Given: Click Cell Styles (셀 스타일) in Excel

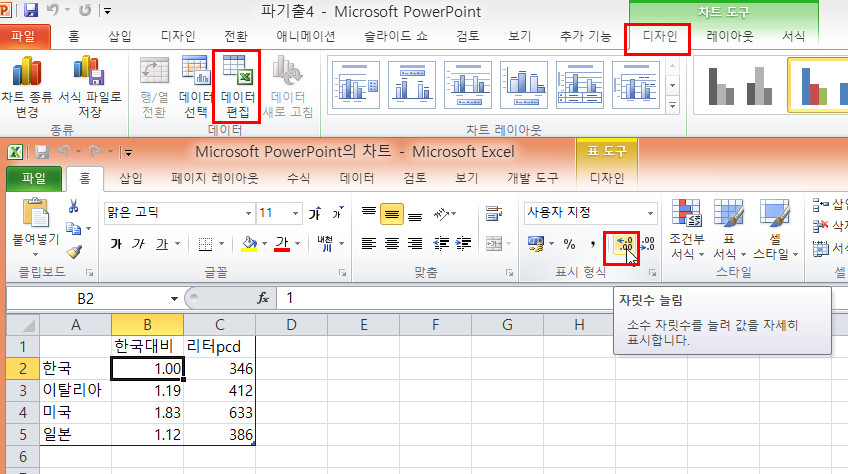Looking at the screenshot, I should click(x=774, y=228).
